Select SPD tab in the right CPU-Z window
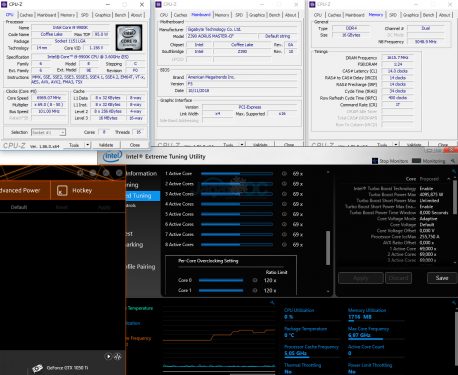 [393, 15]
